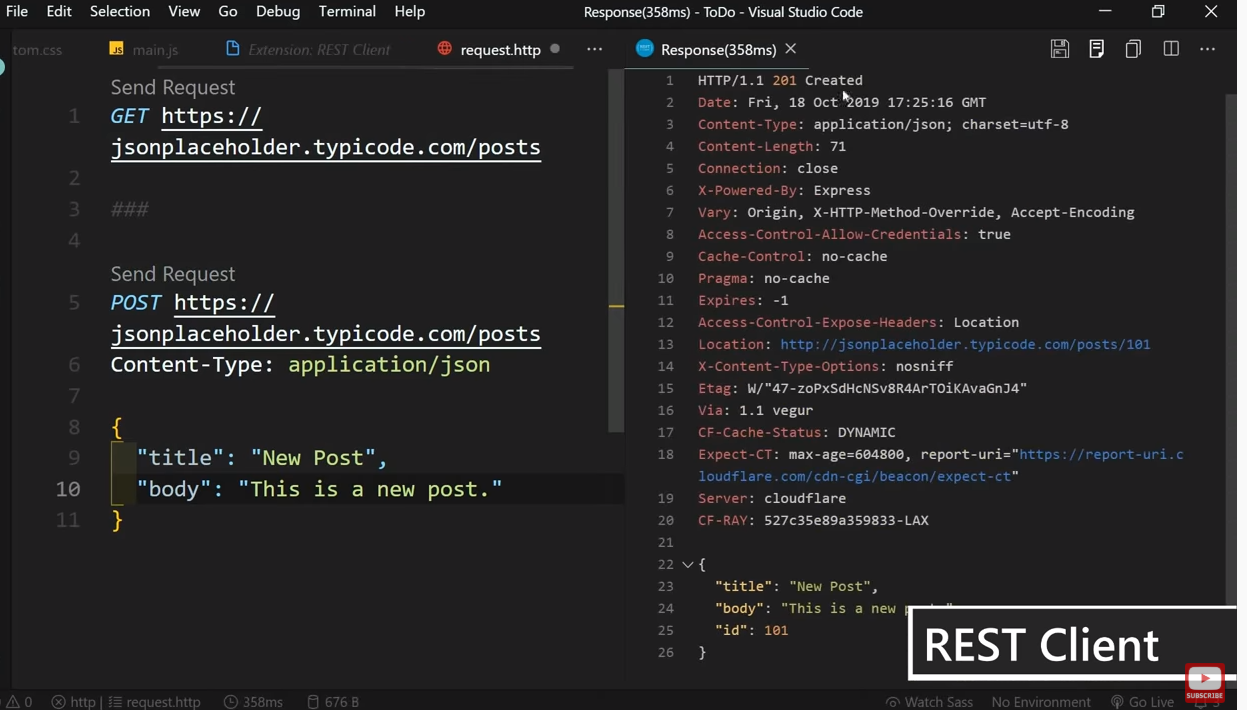Screen dimensions: 1247x710
Task: Click Save Response Body icon
Action: [x=1097, y=49]
